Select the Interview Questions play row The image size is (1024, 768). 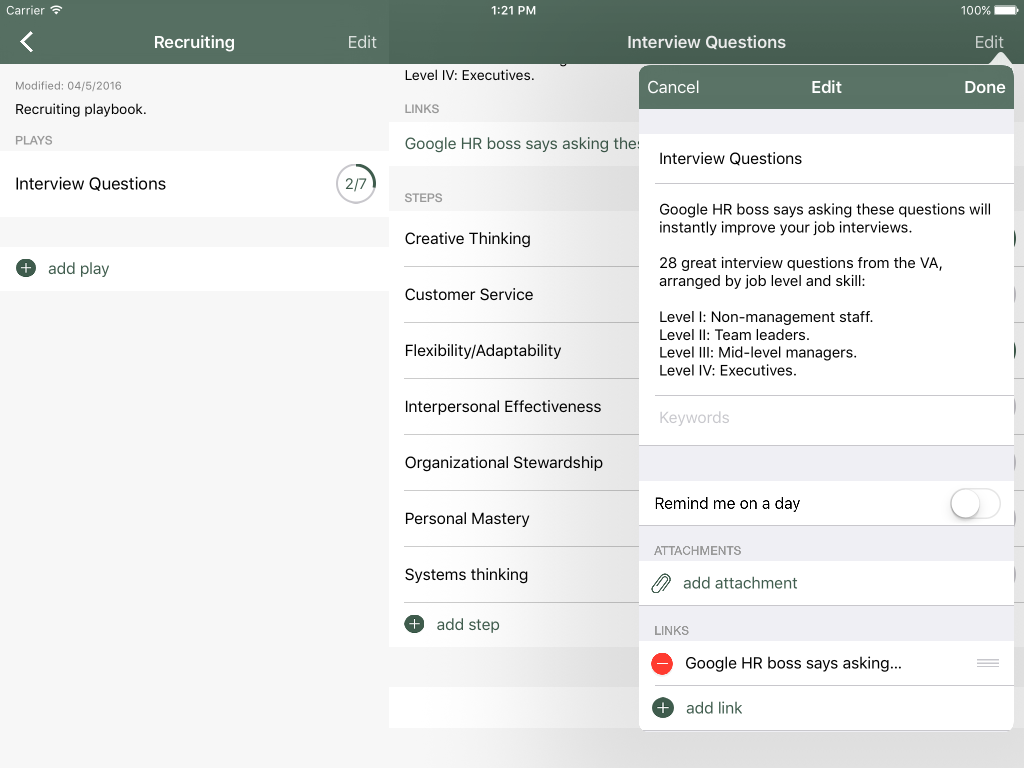click(x=195, y=184)
